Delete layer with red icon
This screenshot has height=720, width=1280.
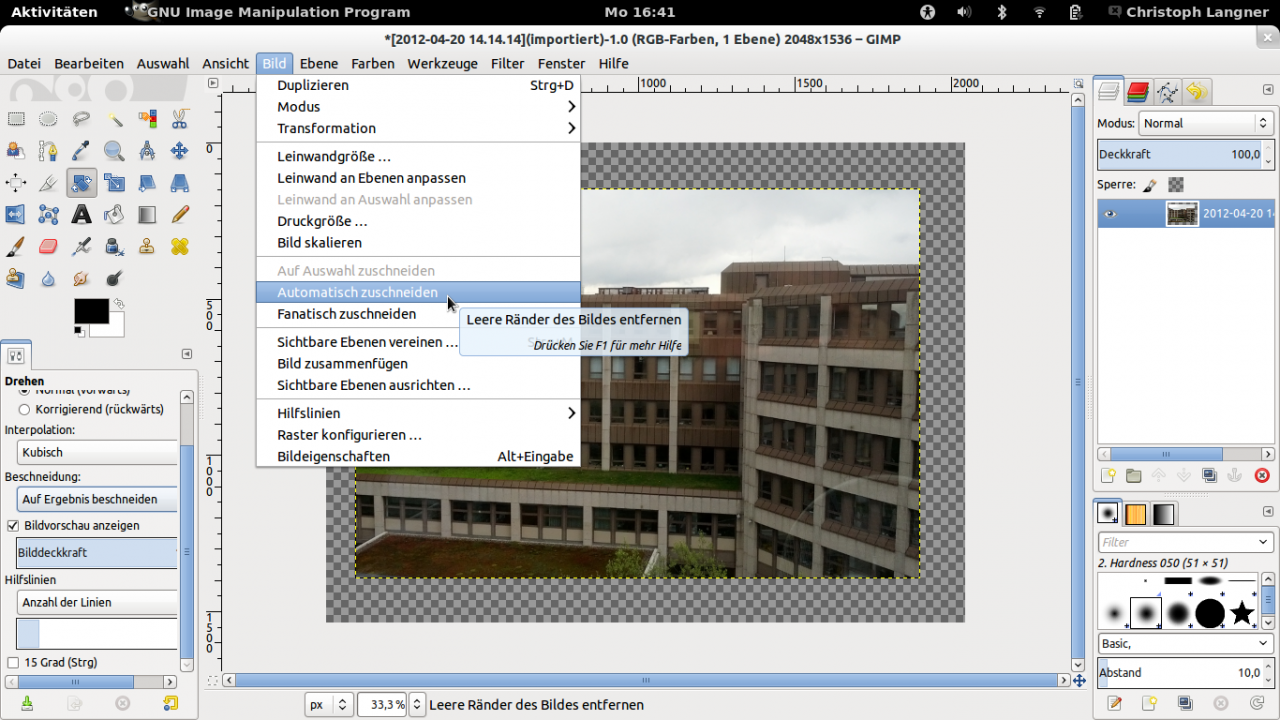click(1261, 476)
